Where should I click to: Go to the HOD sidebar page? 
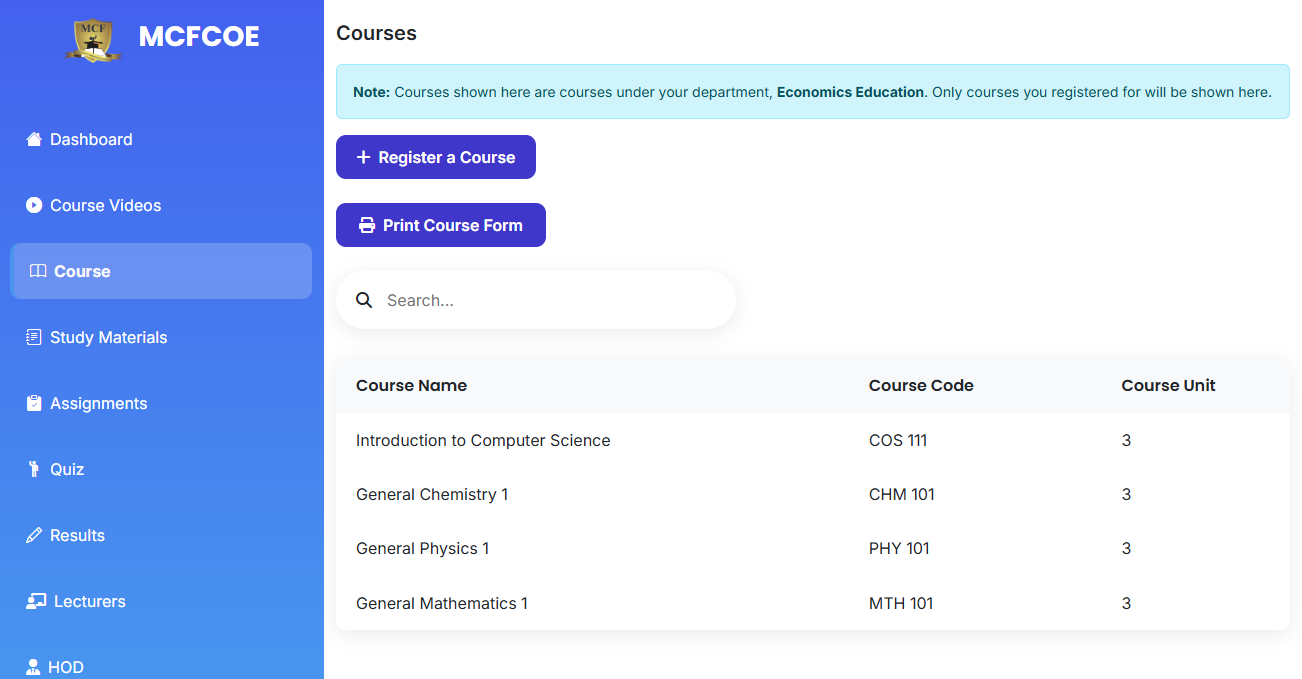click(x=65, y=667)
